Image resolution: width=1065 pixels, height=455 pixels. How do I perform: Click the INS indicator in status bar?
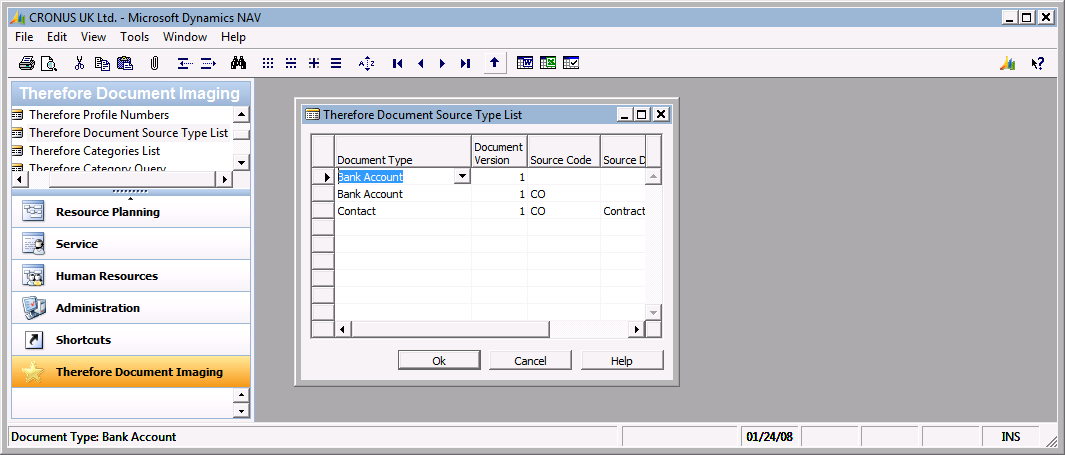[1011, 437]
